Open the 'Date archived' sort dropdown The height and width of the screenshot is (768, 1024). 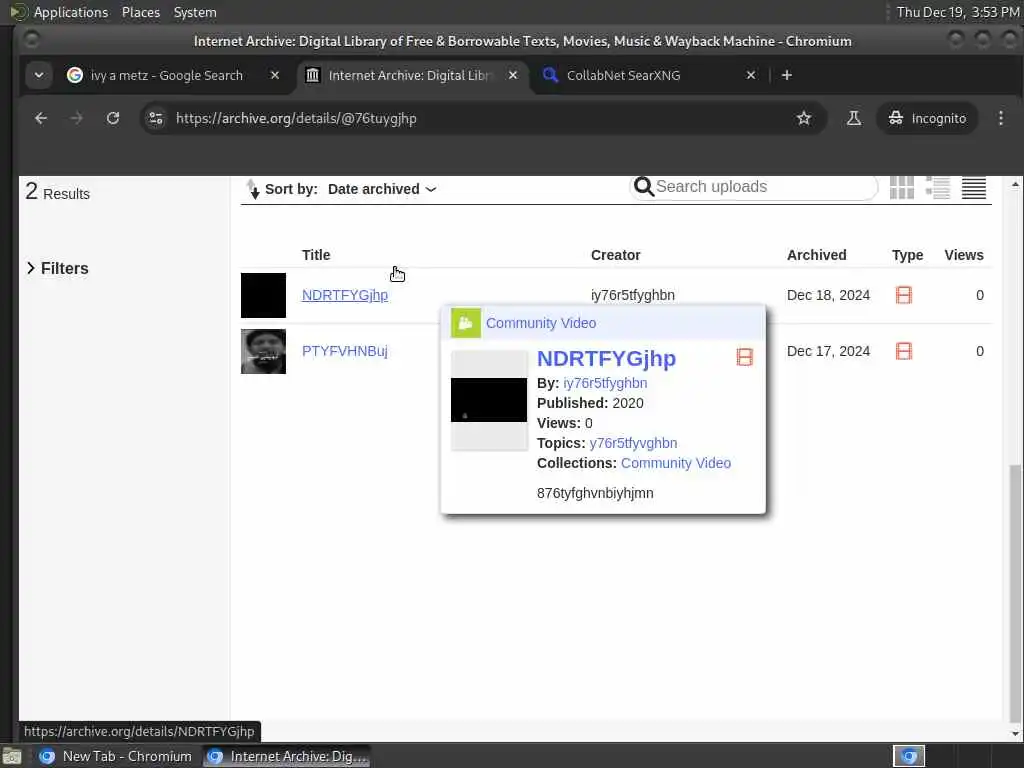coord(382,189)
